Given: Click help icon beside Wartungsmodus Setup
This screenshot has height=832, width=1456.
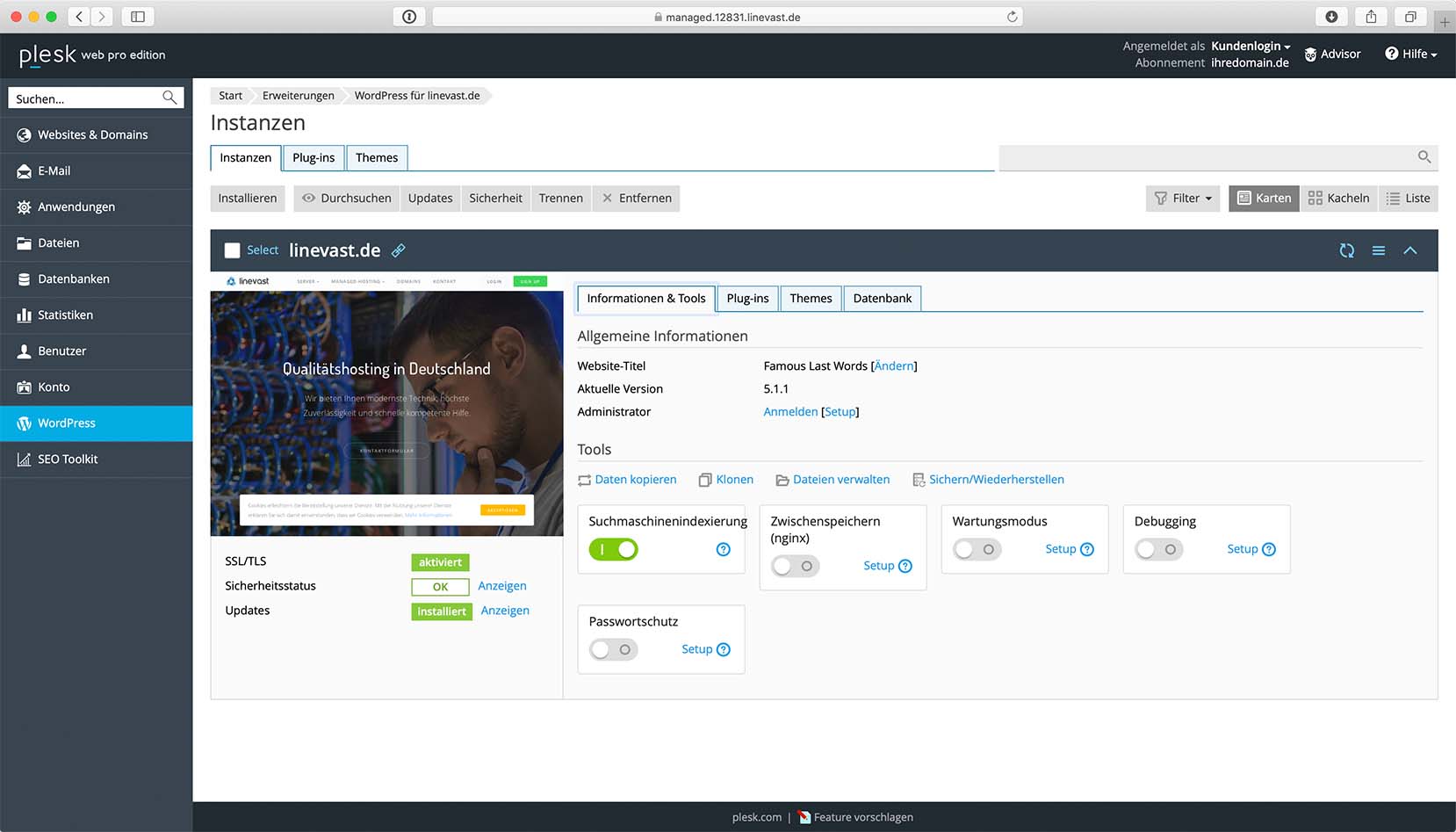Looking at the screenshot, I should 1087,549.
